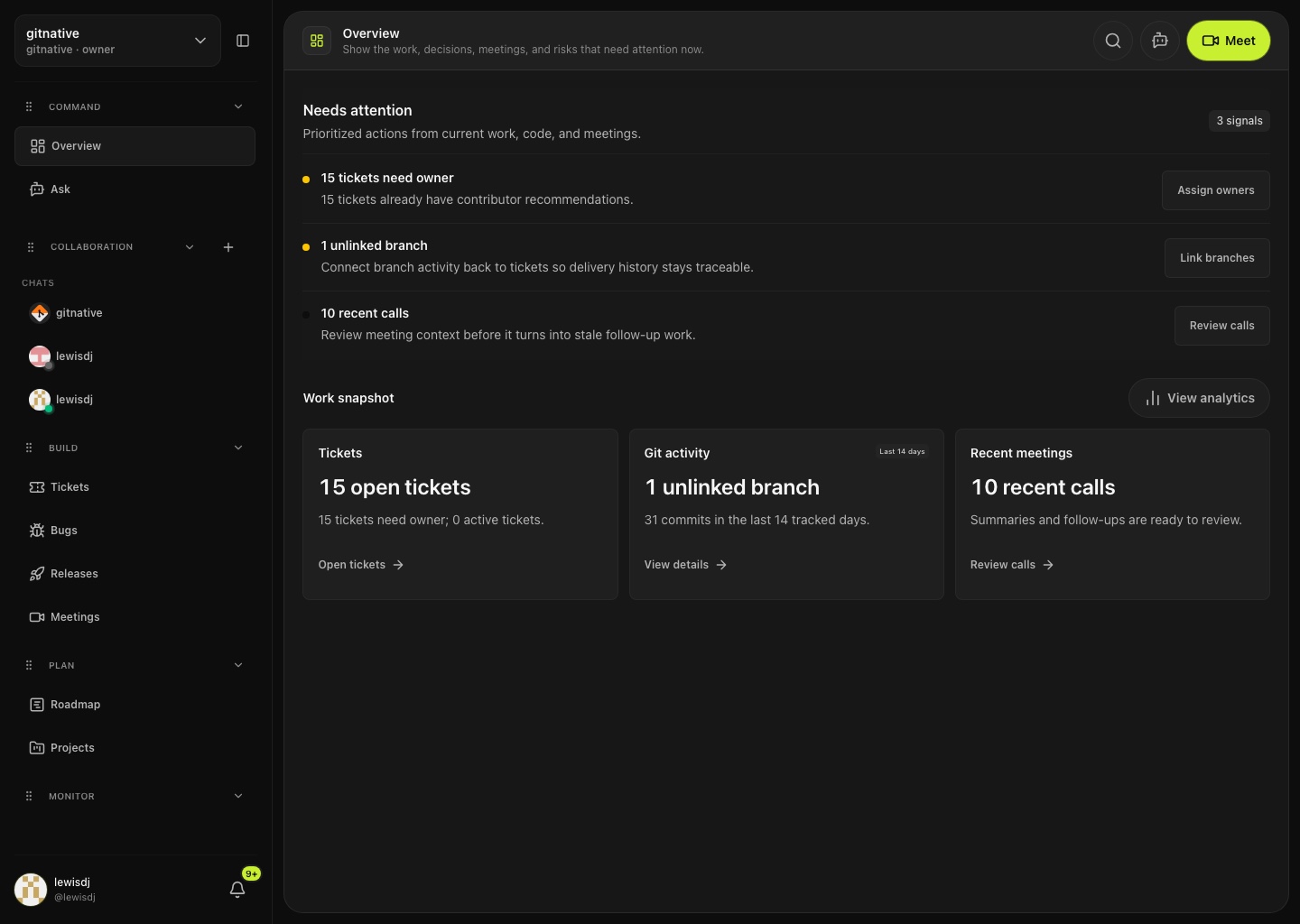Open Ask in the sidebar
Image resolution: width=1300 pixels, height=924 pixels.
135,189
